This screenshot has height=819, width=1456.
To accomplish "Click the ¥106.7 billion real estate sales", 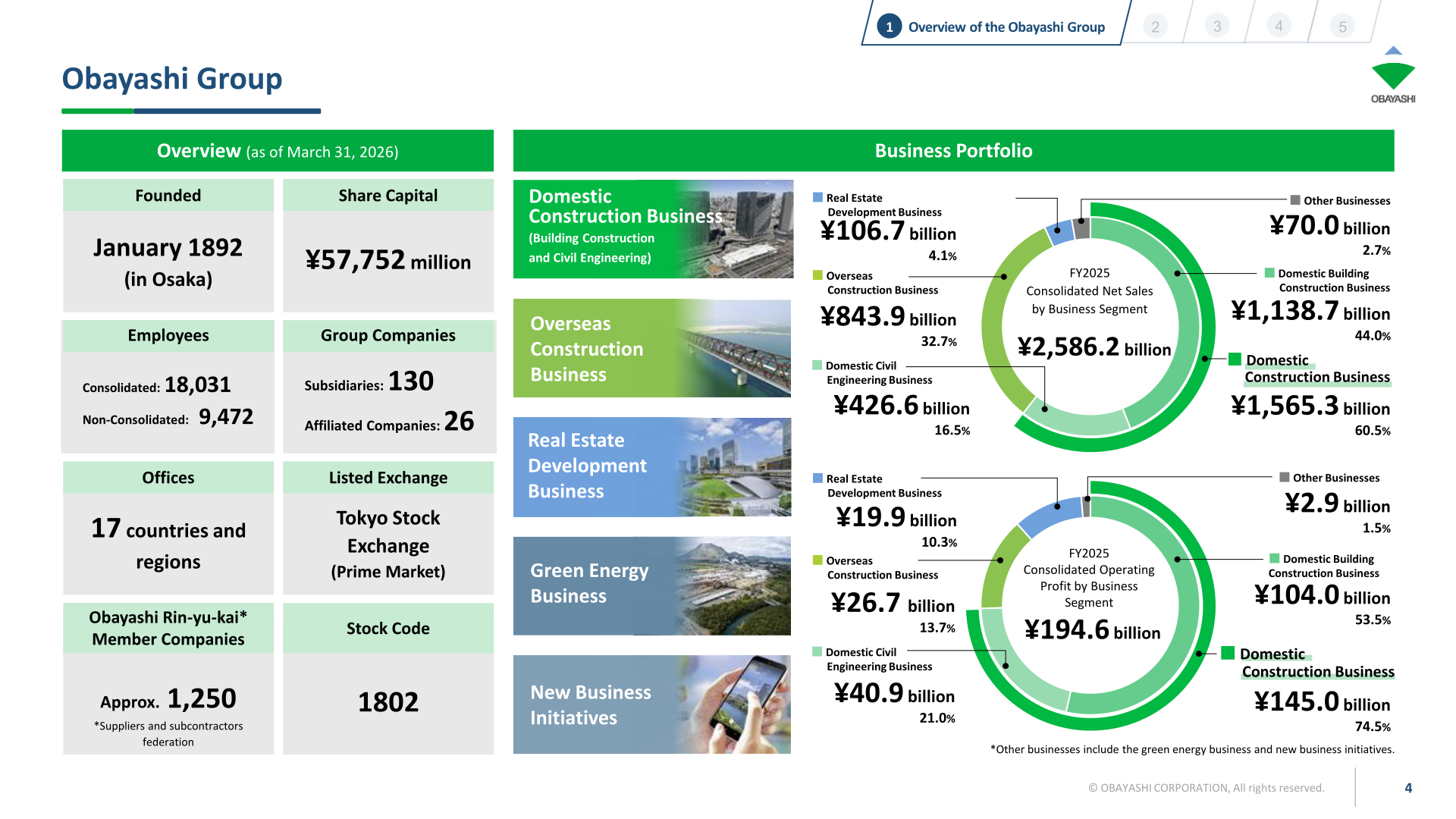I will tap(888, 231).
